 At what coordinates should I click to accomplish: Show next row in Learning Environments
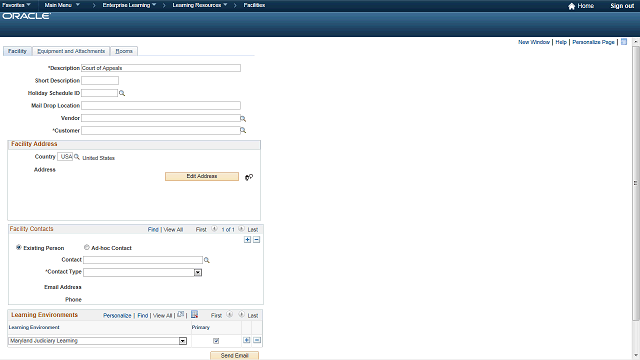tap(241, 315)
